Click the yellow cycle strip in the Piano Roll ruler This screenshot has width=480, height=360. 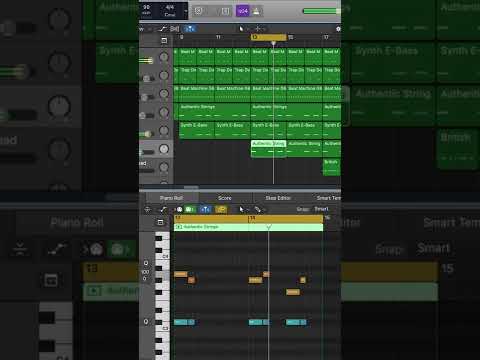pyautogui.click(x=248, y=219)
